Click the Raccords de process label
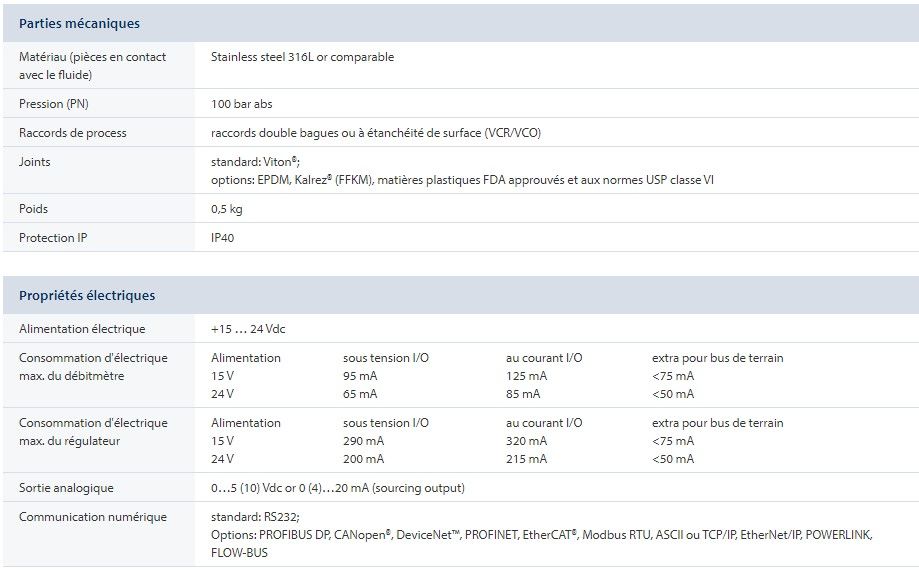919x570 pixels. [x=73, y=133]
